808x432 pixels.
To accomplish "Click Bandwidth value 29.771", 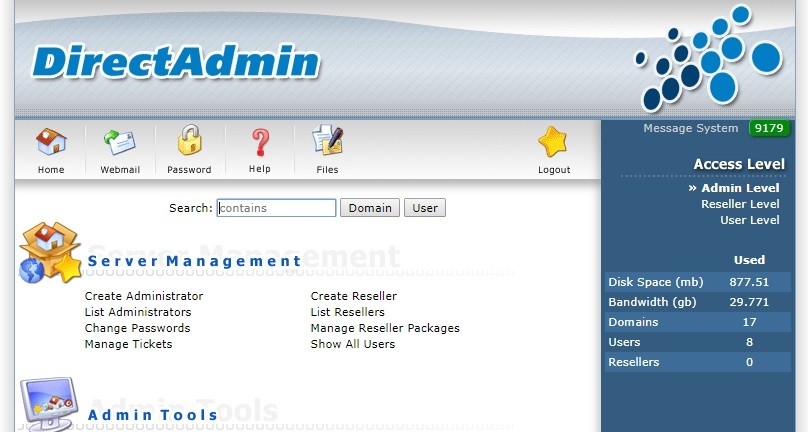I will [749, 302].
